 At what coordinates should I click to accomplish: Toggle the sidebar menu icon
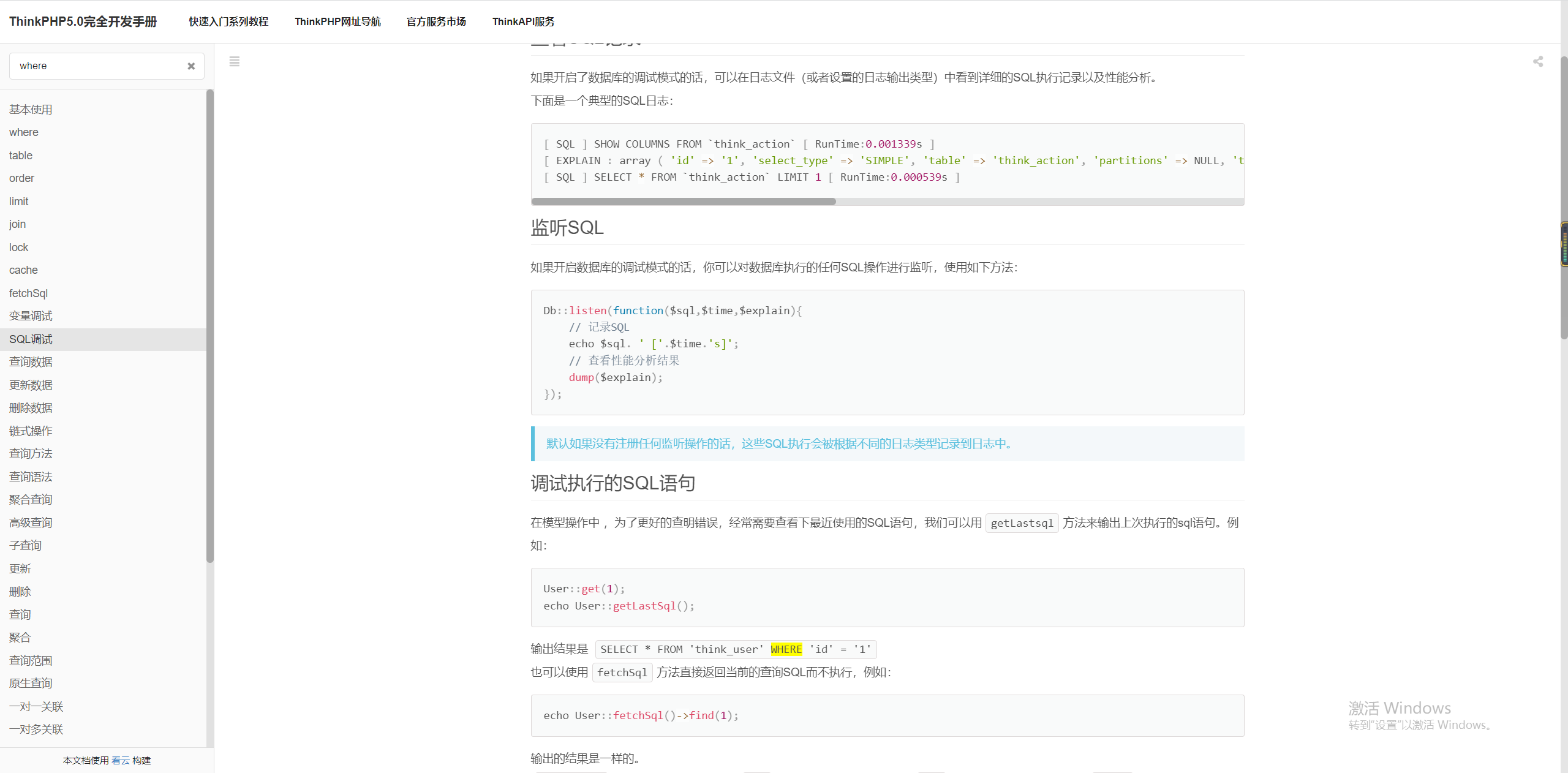coord(234,61)
